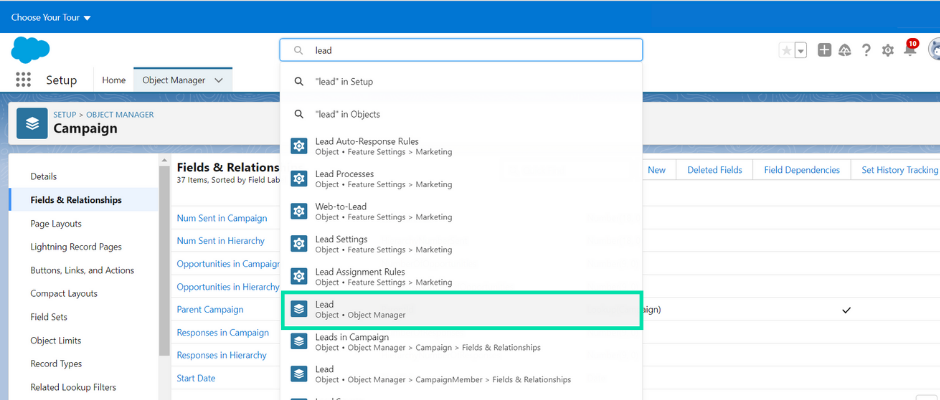Expand the Choose Your Tour dropdown
940x400 pixels.
tap(51, 17)
